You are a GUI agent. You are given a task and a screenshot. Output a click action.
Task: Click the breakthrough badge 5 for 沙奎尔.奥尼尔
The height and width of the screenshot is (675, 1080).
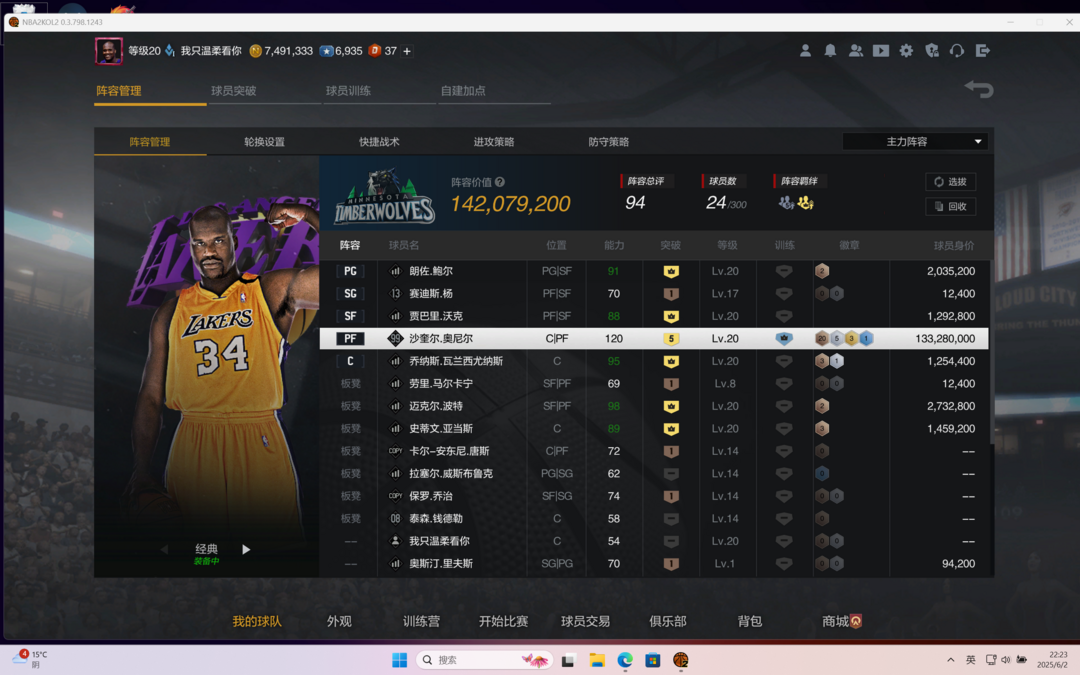(x=670, y=338)
